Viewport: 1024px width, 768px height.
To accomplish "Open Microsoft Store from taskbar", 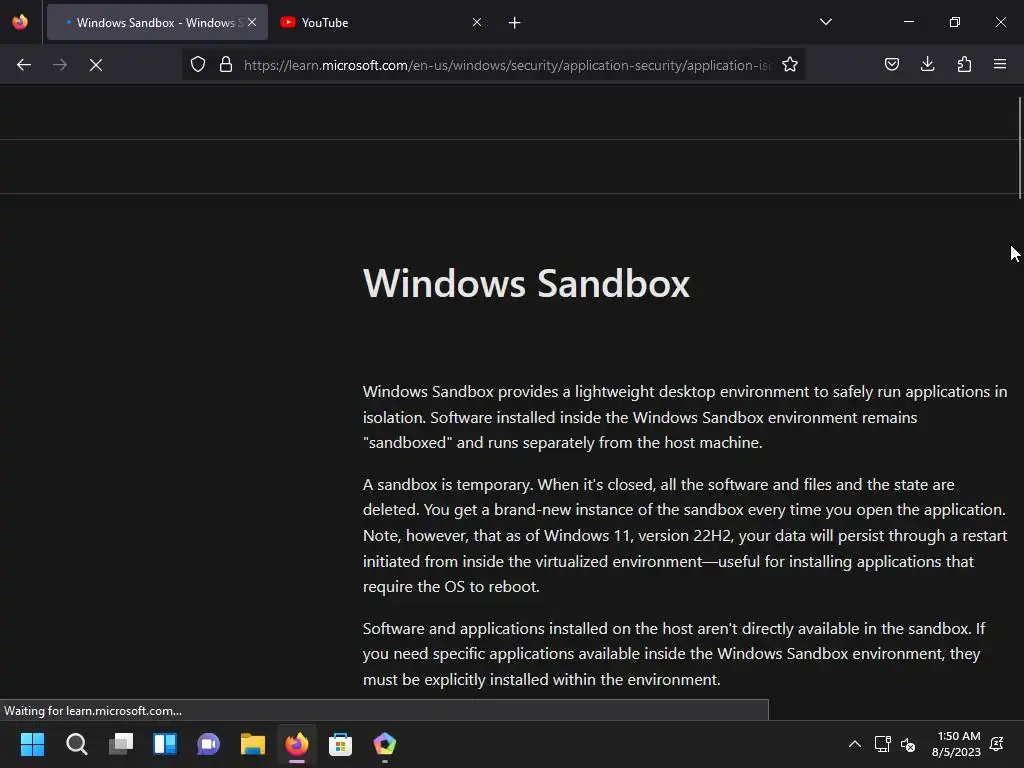I will point(340,744).
